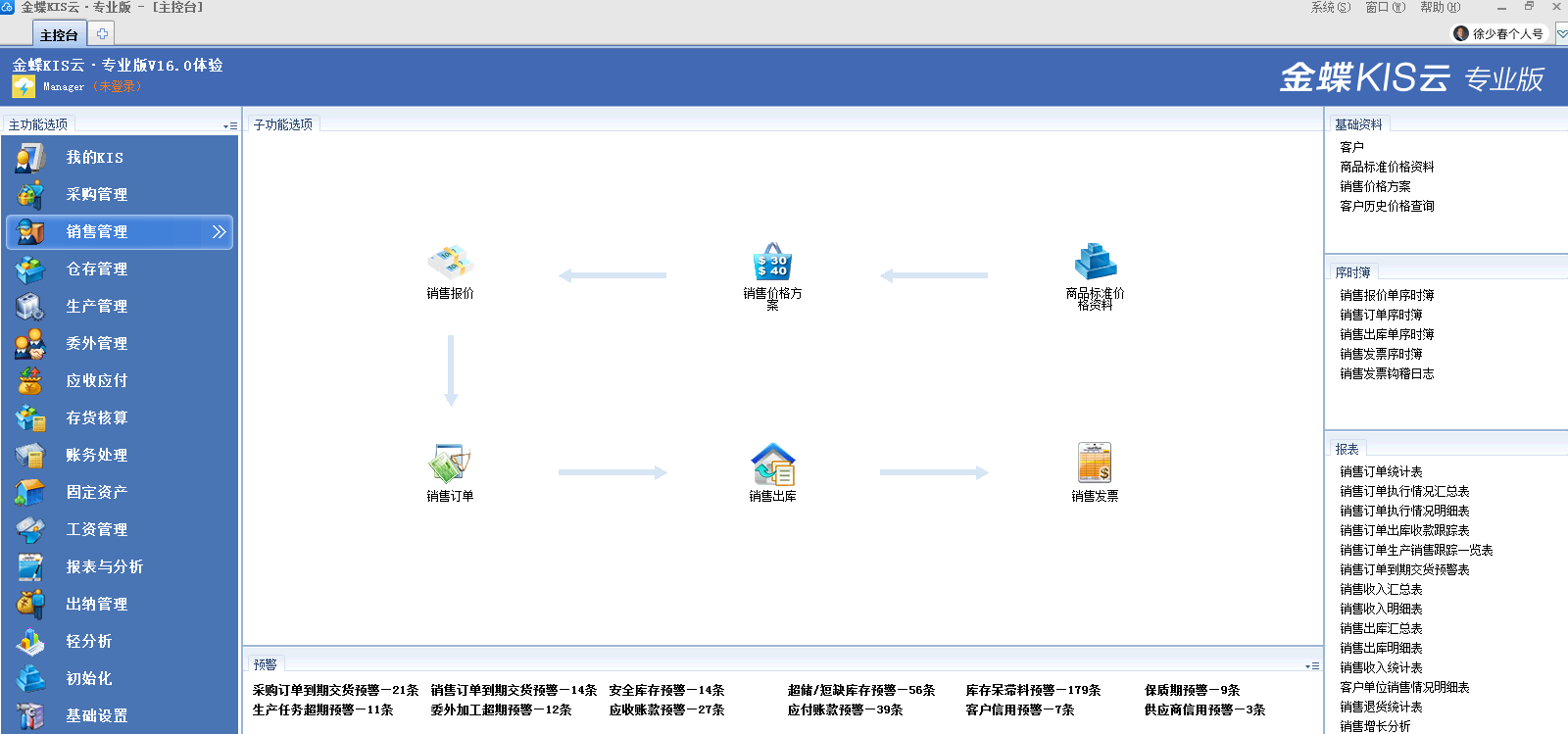Open the 销售订单统计表 report
The width and height of the screenshot is (1568, 734).
click(1381, 471)
